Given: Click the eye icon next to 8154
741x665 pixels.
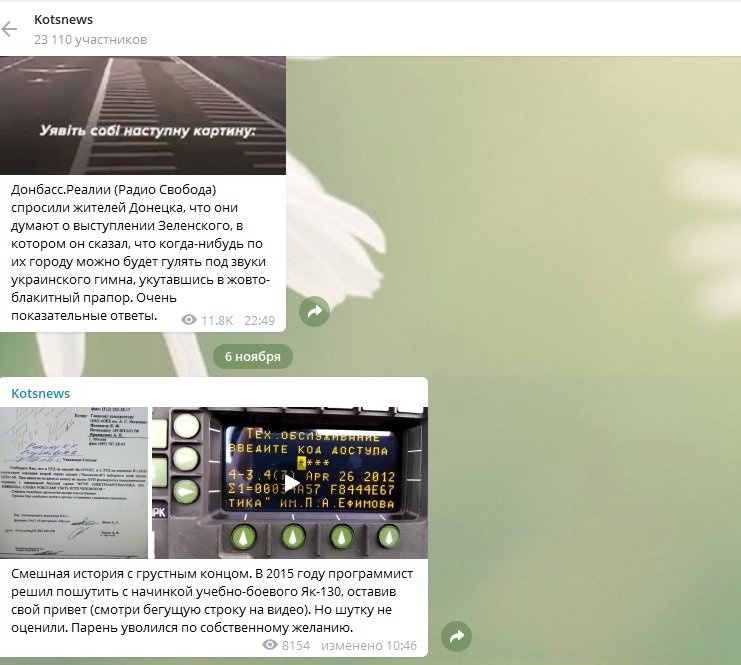Looking at the screenshot, I should click(x=270, y=646).
